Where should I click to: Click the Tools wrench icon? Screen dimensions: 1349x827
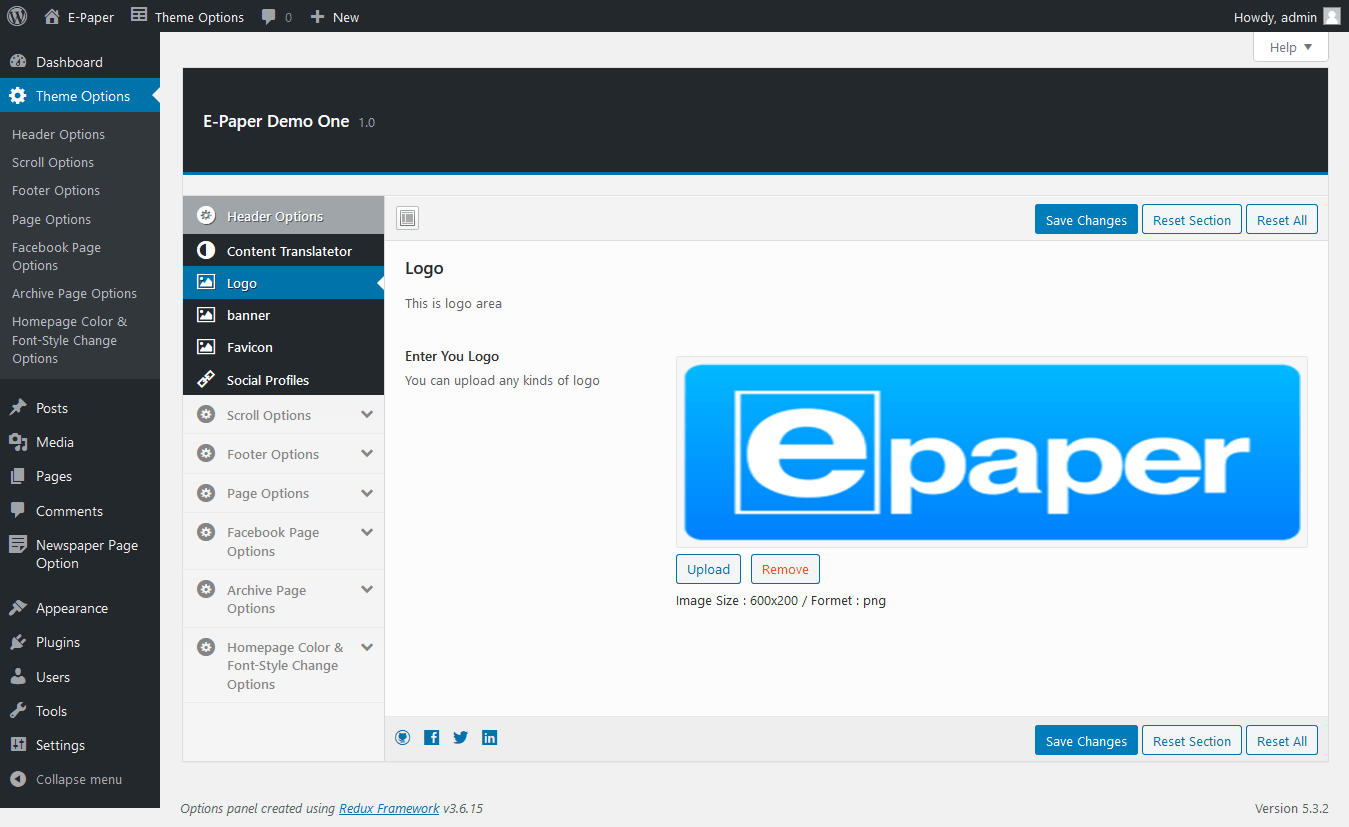coord(18,711)
